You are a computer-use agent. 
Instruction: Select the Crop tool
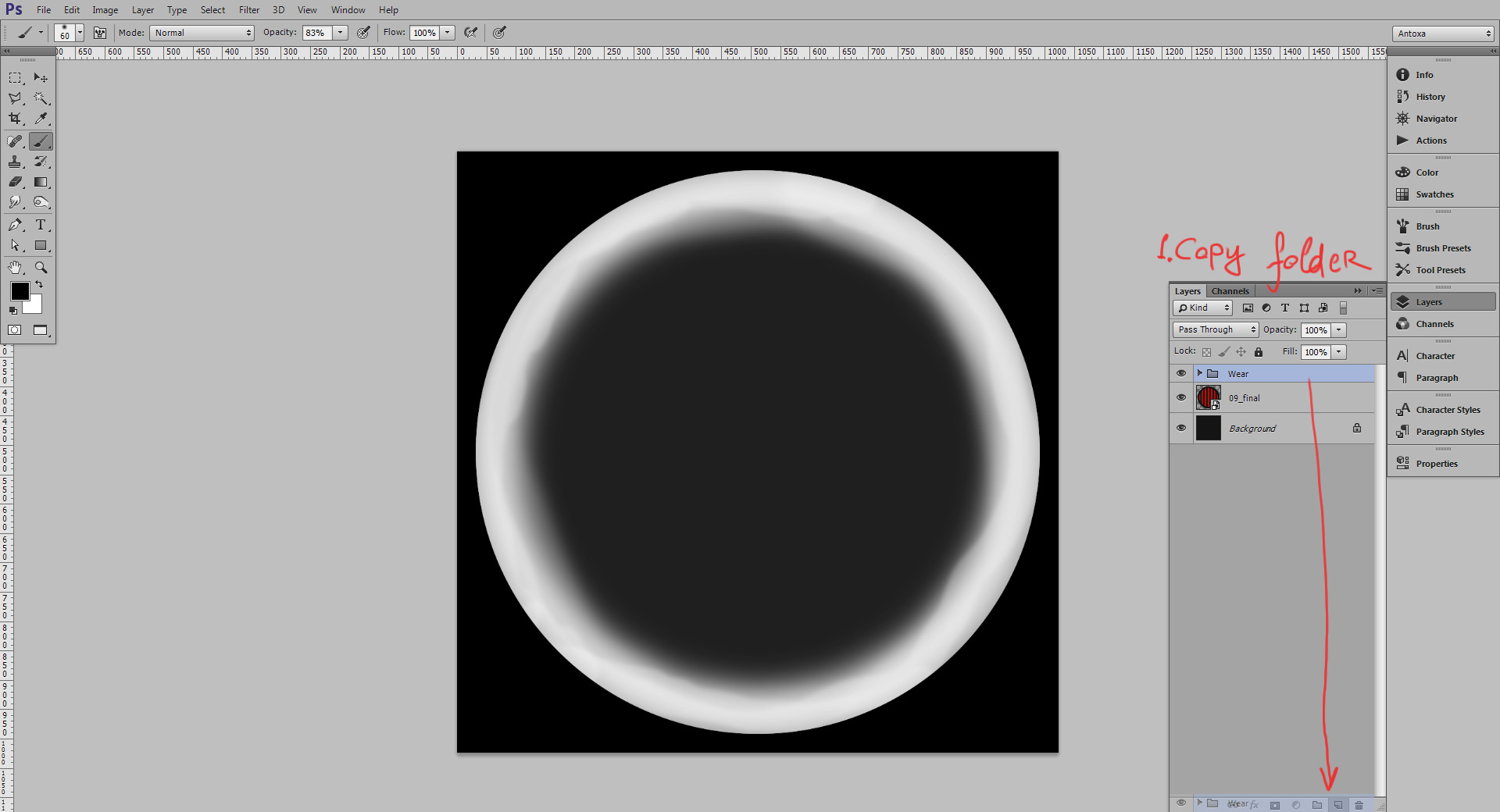16,119
